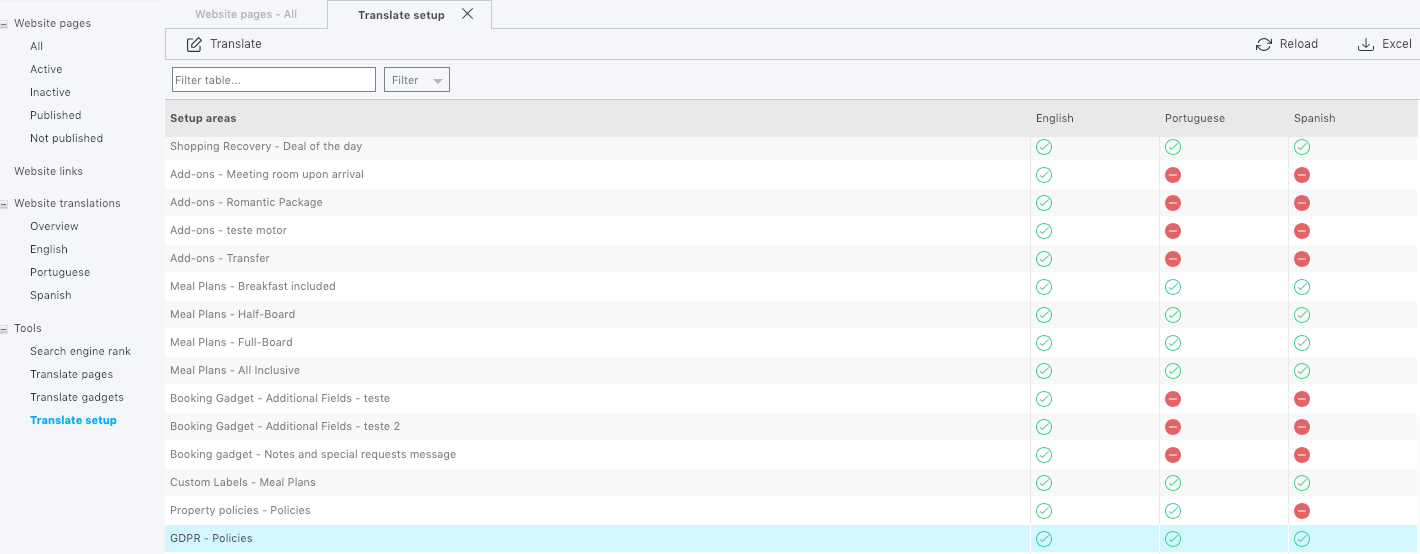Open Search engine rank tool
1420x554 pixels.
[x=80, y=351]
